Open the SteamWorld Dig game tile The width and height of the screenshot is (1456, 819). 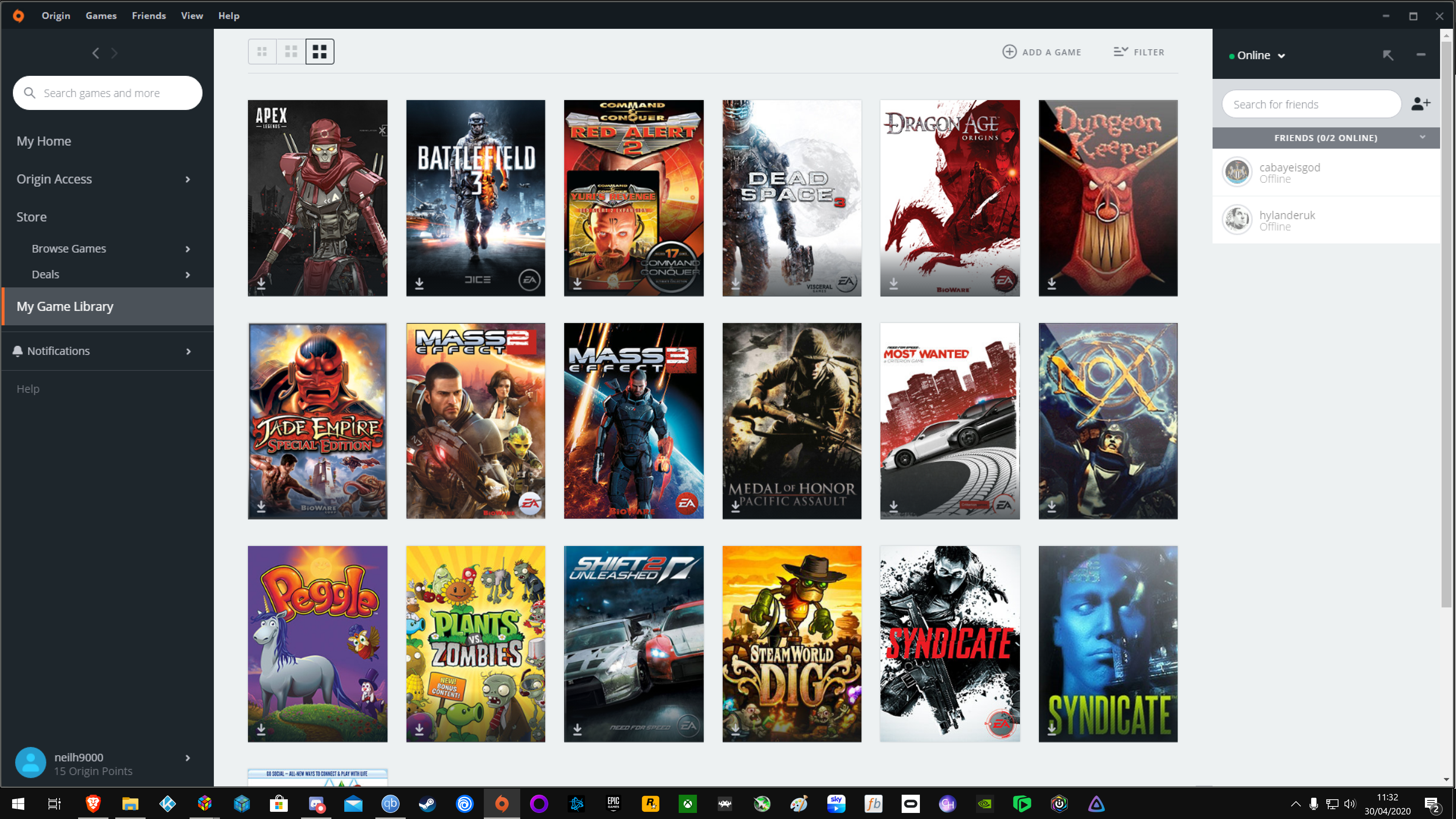(792, 644)
